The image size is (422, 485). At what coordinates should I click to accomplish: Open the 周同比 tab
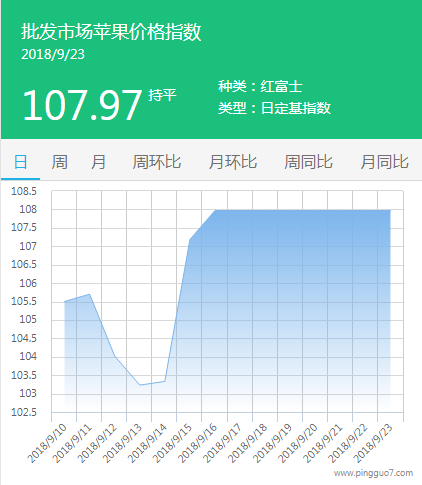pyautogui.click(x=308, y=162)
